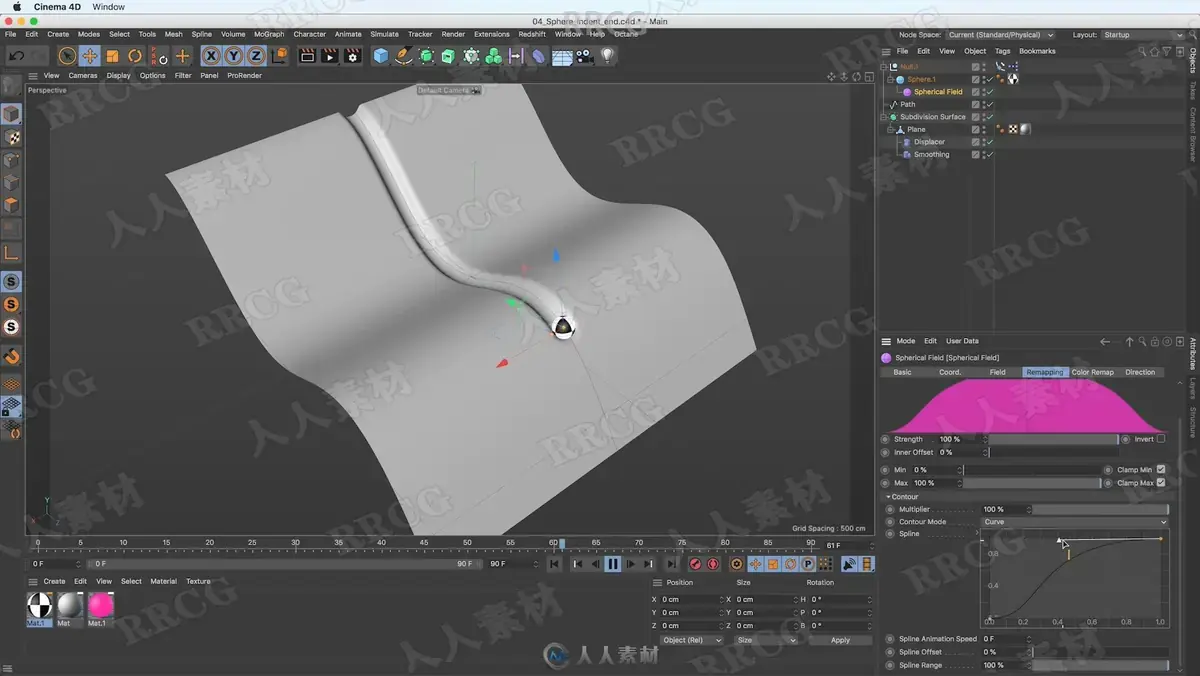Switch to the Direction tab
Screen dimensions: 1200x676
click(x=1140, y=372)
